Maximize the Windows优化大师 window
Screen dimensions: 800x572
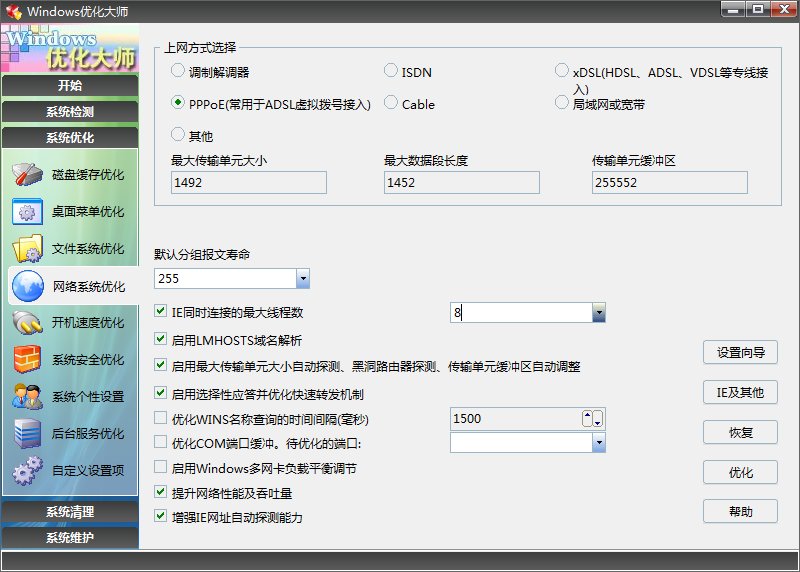[758, 9]
